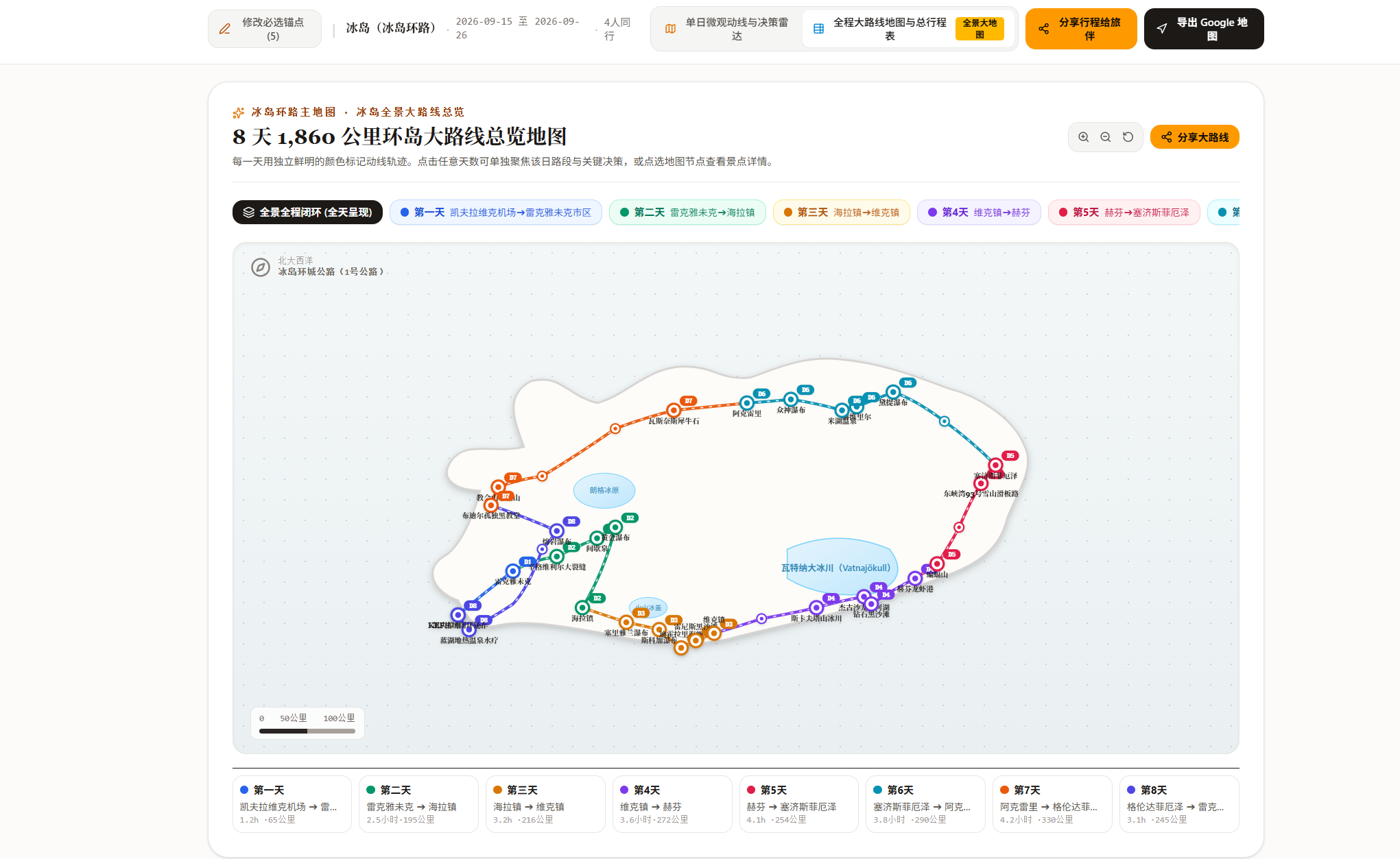This screenshot has width=1400, height=859.
Task: Zoom out on the route map
Action: point(1106,137)
